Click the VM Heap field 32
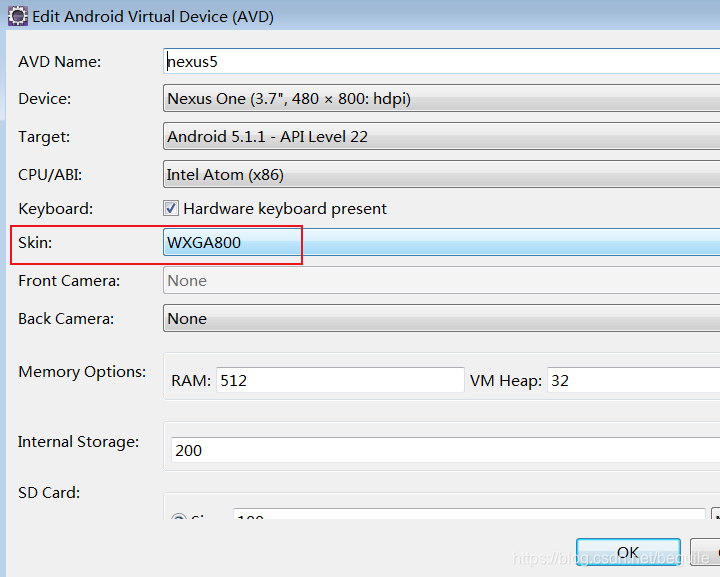The width and height of the screenshot is (720, 577). 634,380
